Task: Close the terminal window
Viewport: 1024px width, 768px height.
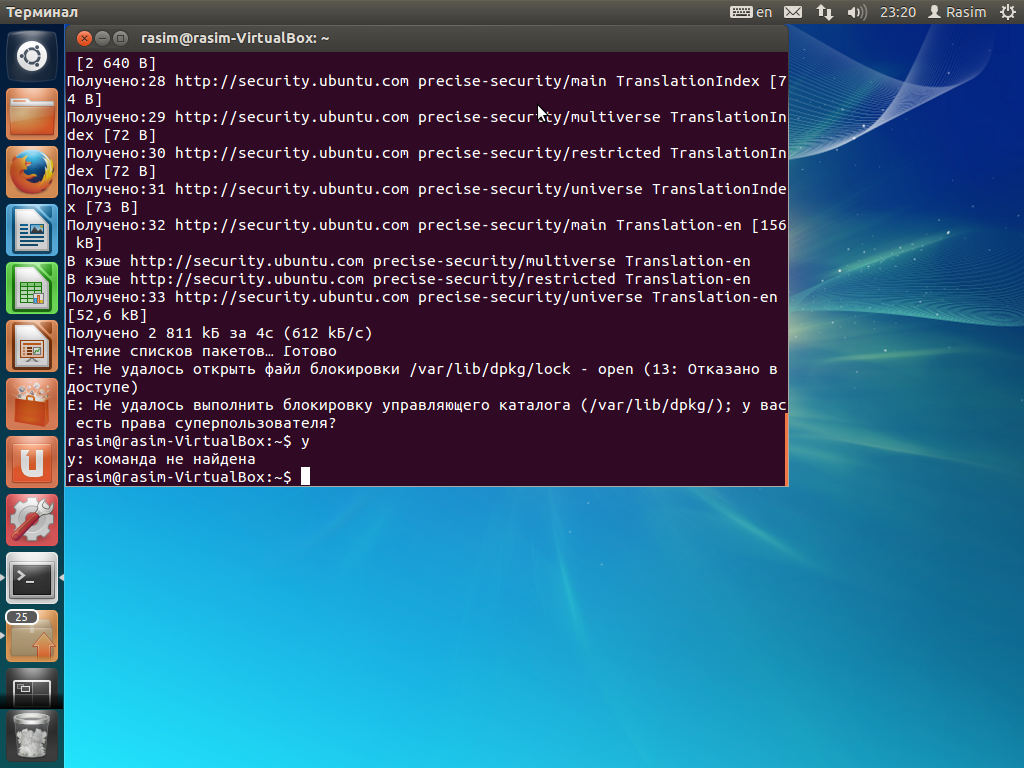Action: point(84,39)
